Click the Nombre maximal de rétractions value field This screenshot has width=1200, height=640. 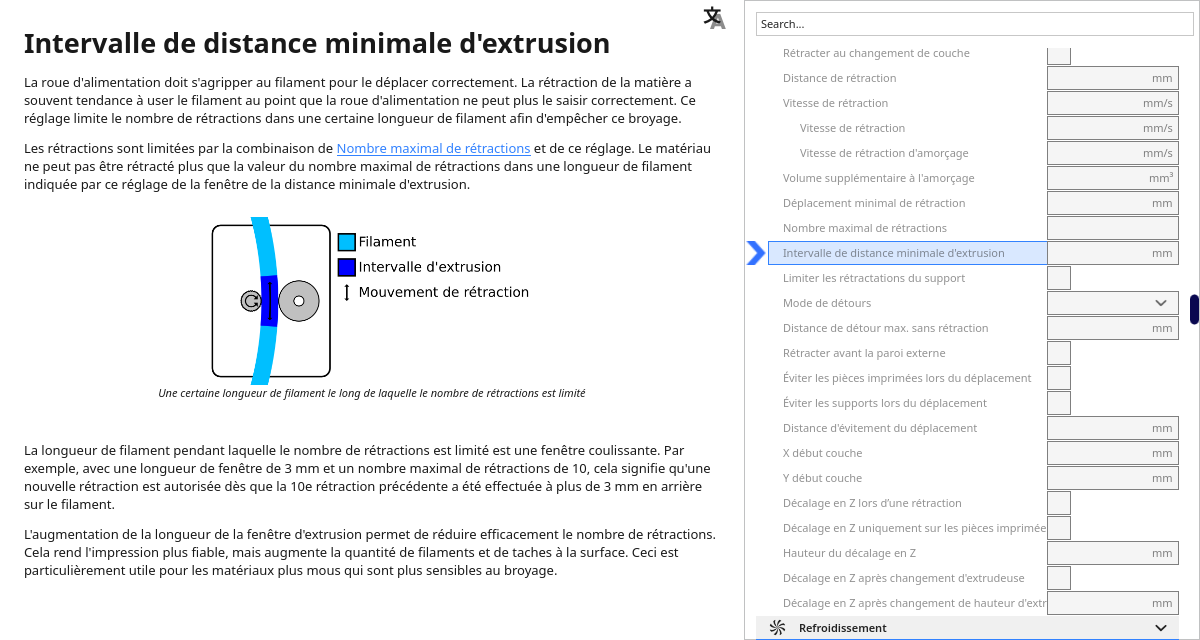pos(1113,228)
